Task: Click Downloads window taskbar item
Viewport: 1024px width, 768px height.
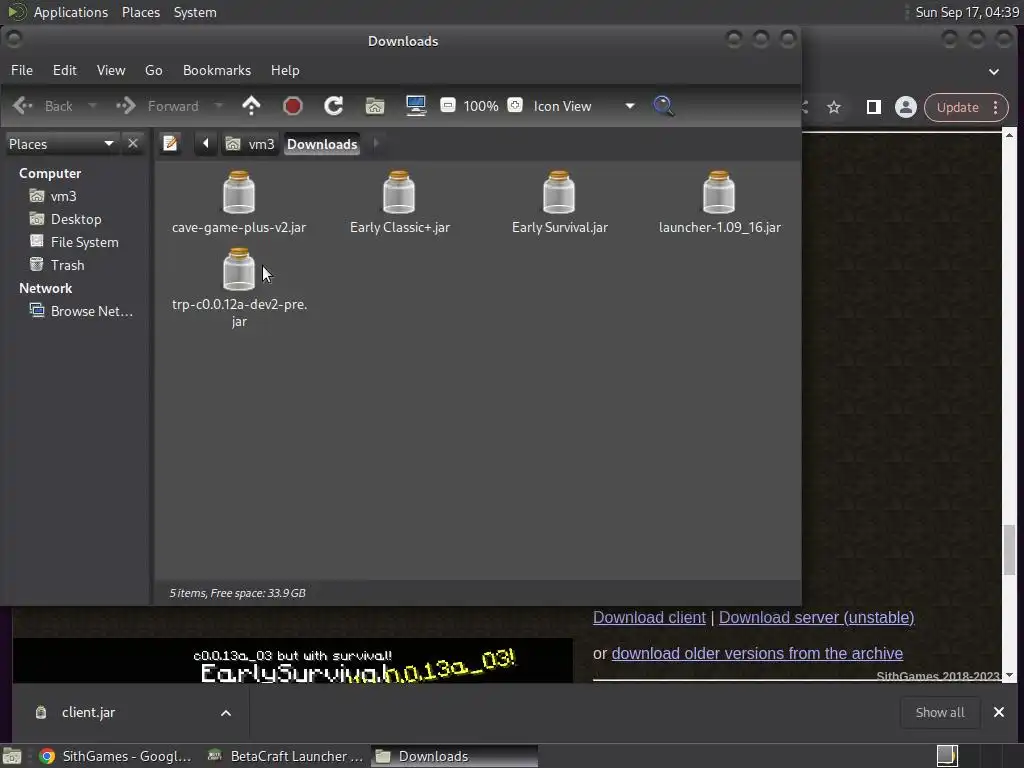Action: pos(455,756)
